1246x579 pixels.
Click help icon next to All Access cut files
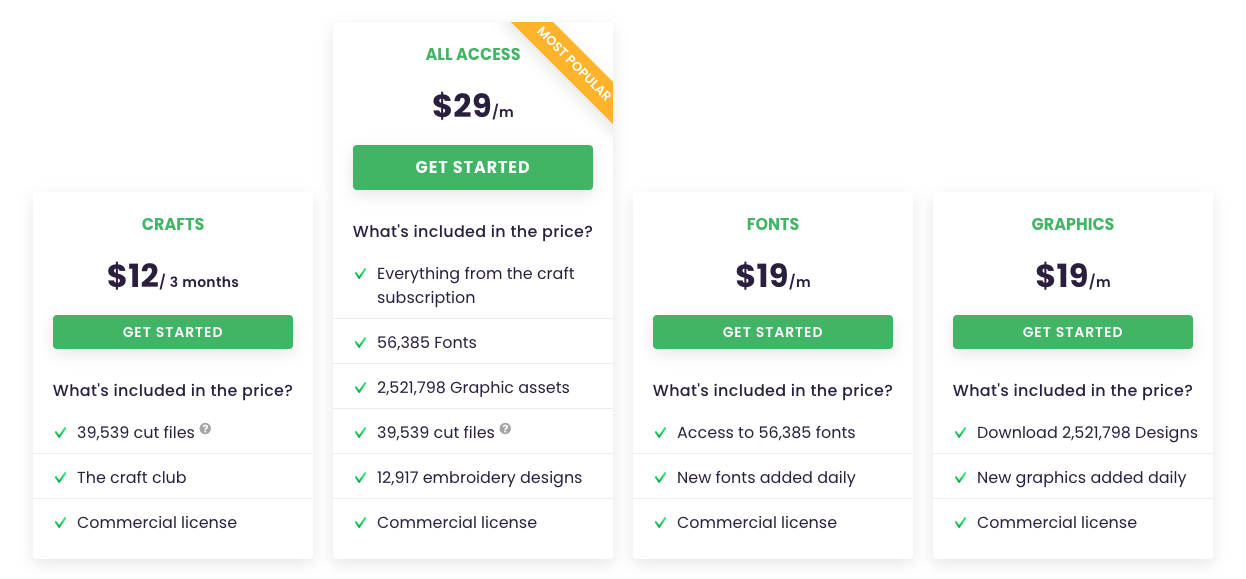point(505,429)
